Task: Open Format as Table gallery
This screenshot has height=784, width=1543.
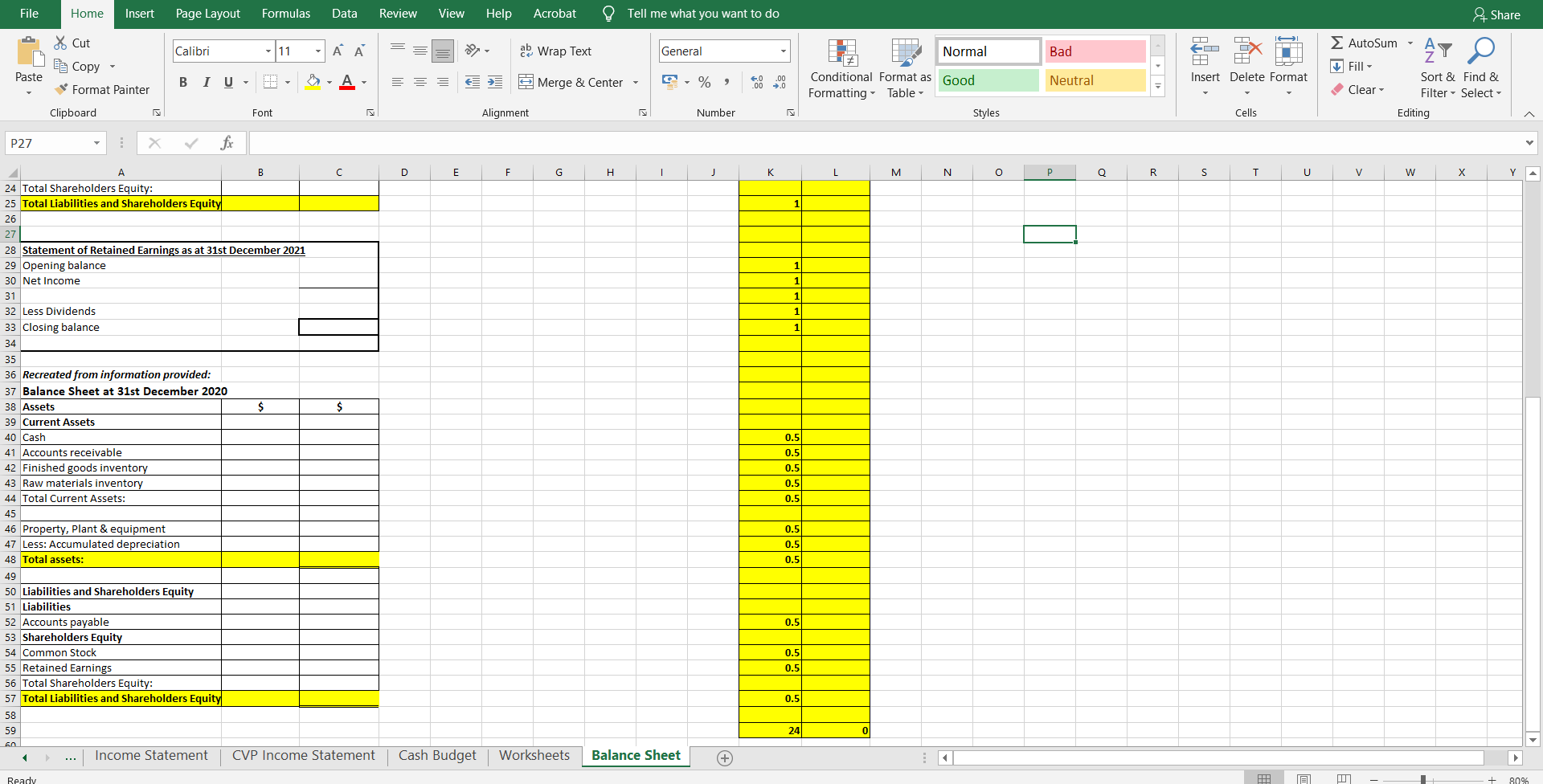Action: pos(906,69)
